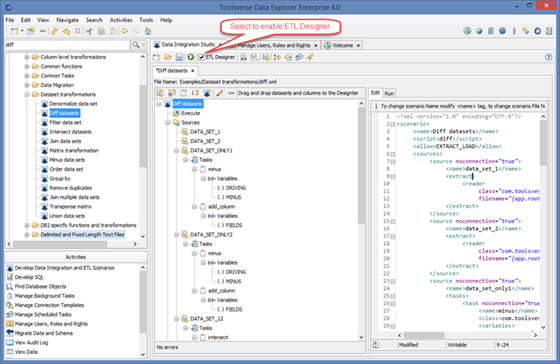Click the Copy icon in main toolbar
560x364 pixels.
pyautogui.click(x=101, y=31)
